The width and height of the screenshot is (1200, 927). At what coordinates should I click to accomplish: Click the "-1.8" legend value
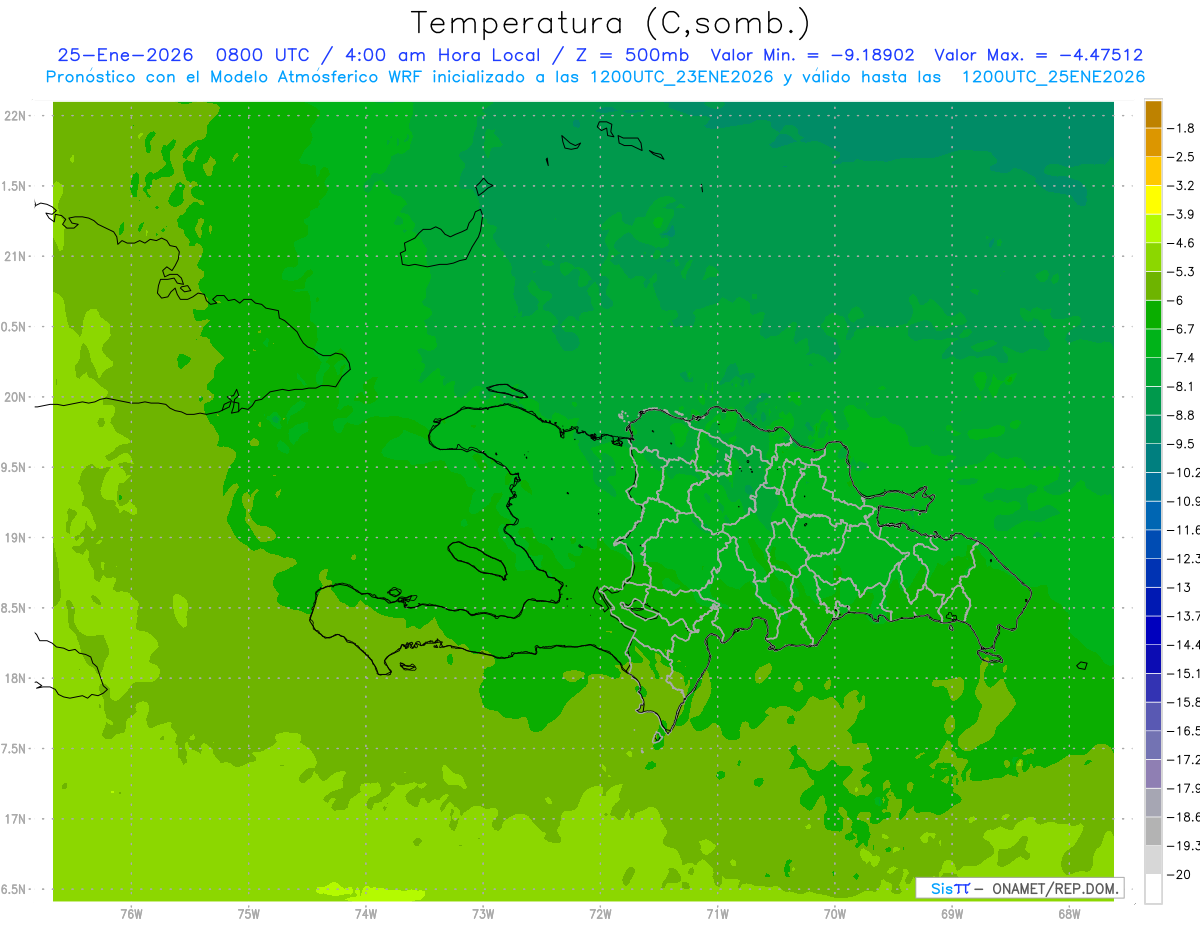click(1181, 128)
